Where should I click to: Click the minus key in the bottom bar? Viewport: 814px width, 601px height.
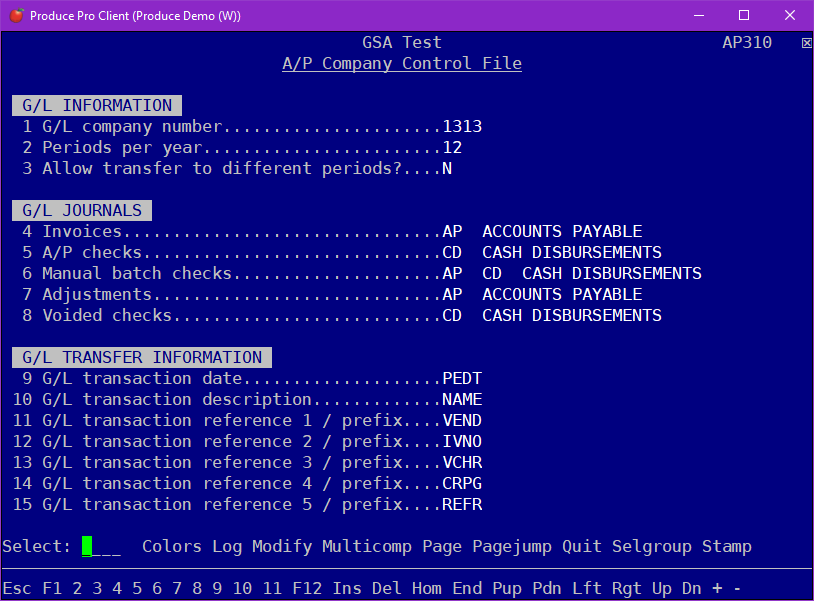tap(737, 588)
